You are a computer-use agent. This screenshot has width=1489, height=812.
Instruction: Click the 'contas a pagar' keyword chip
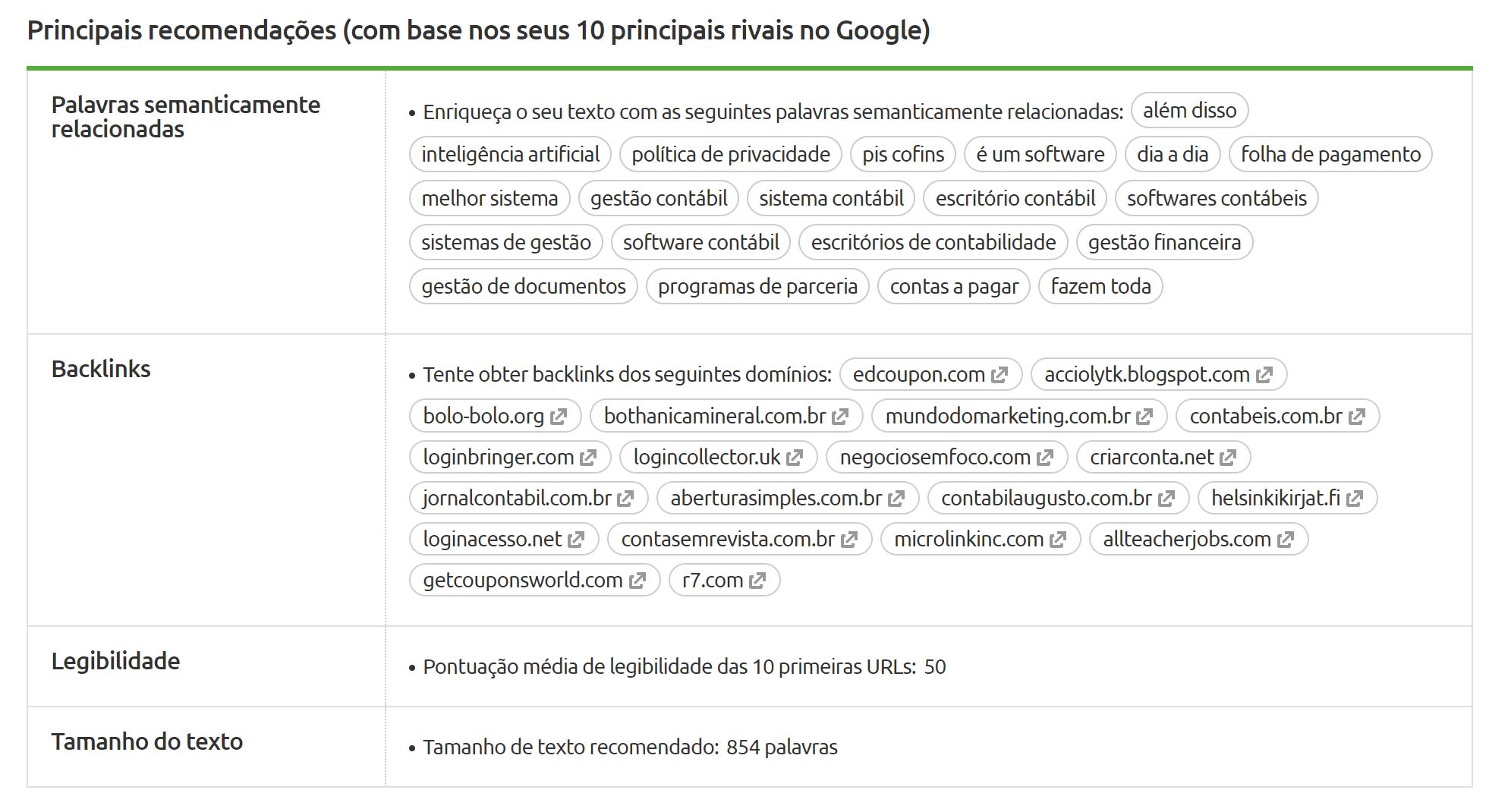coord(954,286)
